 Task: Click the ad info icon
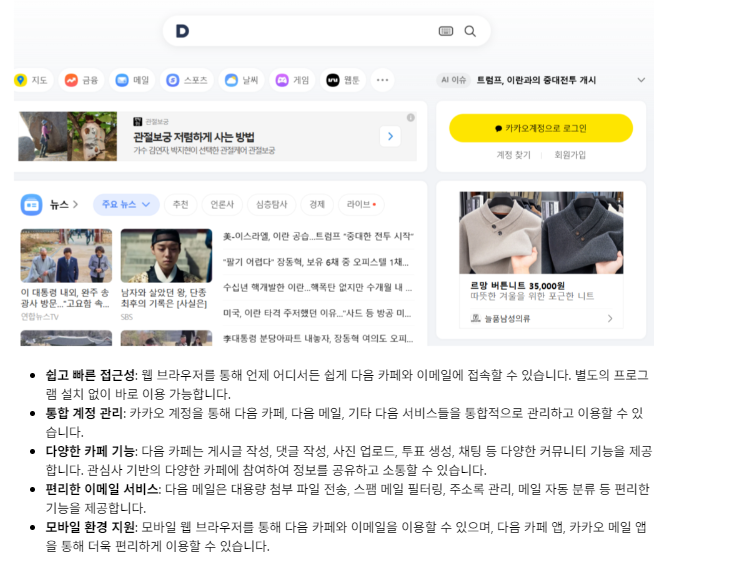tap(411, 117)
